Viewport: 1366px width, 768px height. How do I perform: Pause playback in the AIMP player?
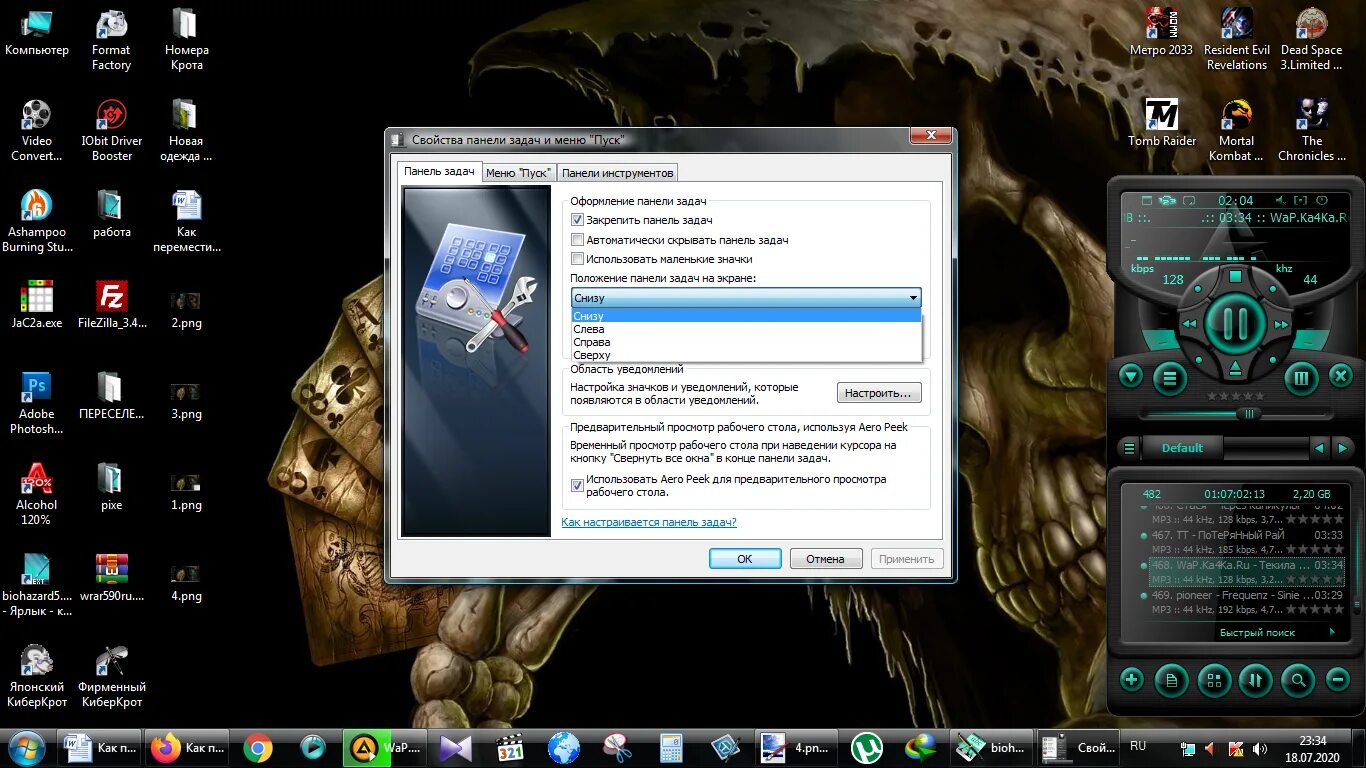(x=1235, y=323)
